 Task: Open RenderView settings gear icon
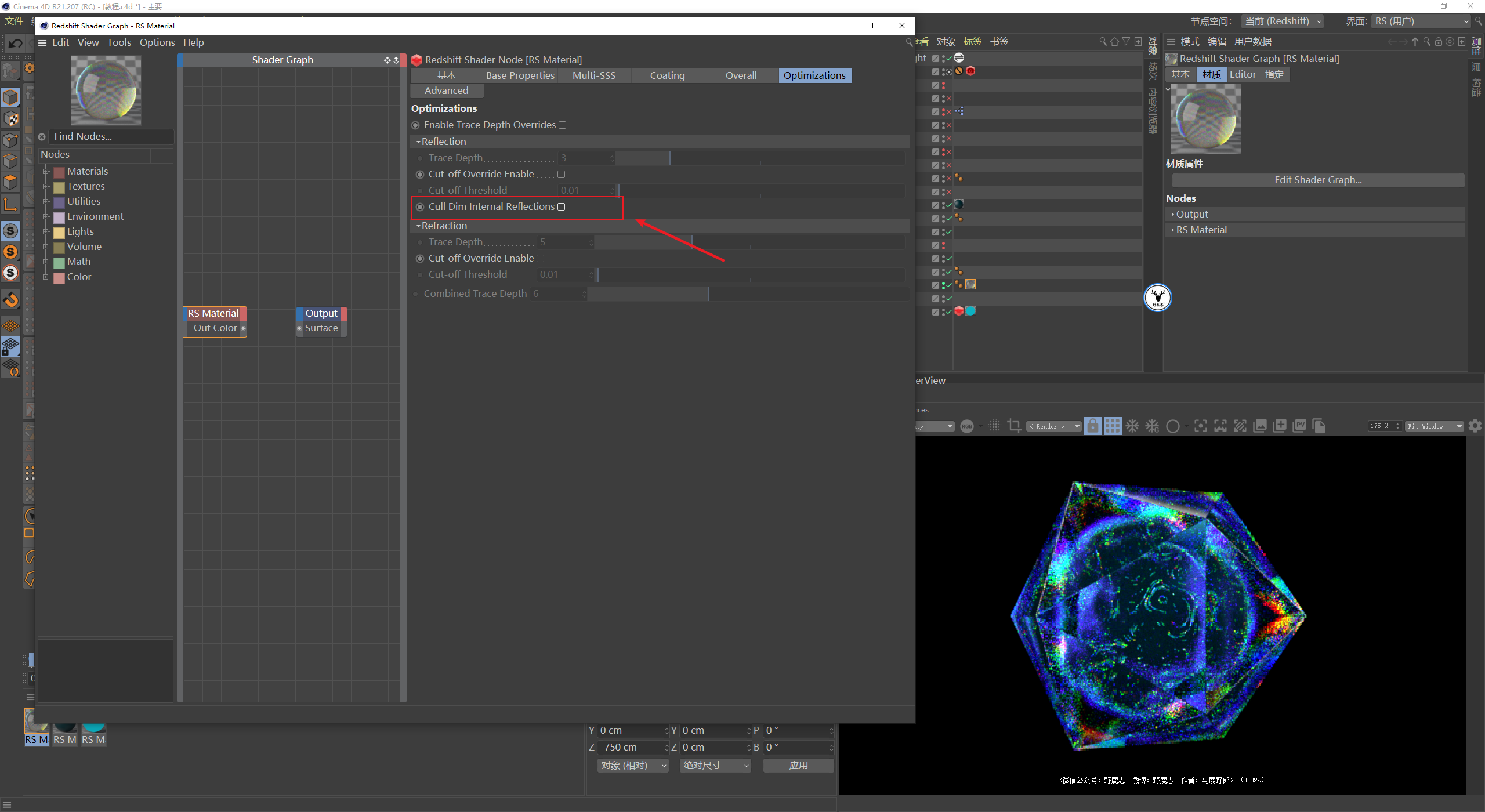pyautogui.click(x=1475, y=426)
